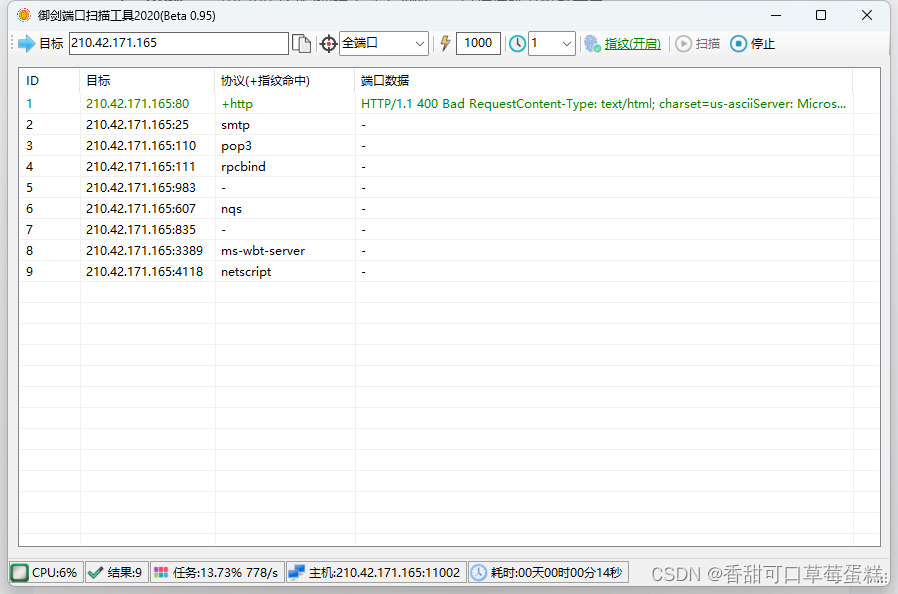Toggle the 指纹(开启) fingerprint link

point(633,44)
